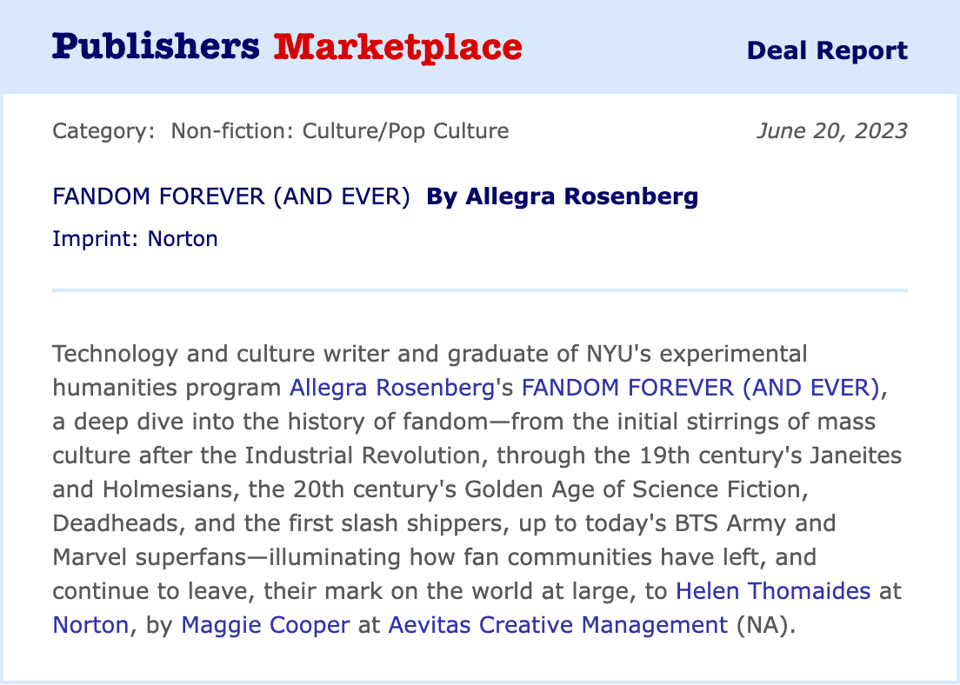The width and height of the screenshot is (960, 685).
Task: Select the Imprint: Norton line
Action: coord(135,238)
